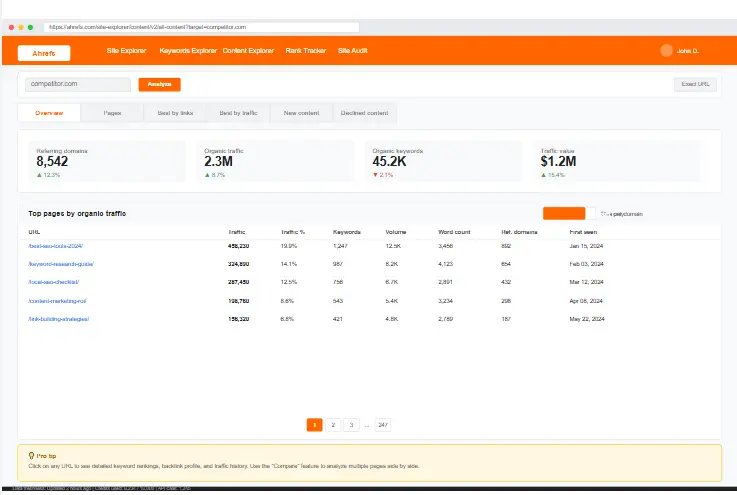This screenshot has height=495, width=737.
Task: Open John D. user avatar
Action: (666, 51)
